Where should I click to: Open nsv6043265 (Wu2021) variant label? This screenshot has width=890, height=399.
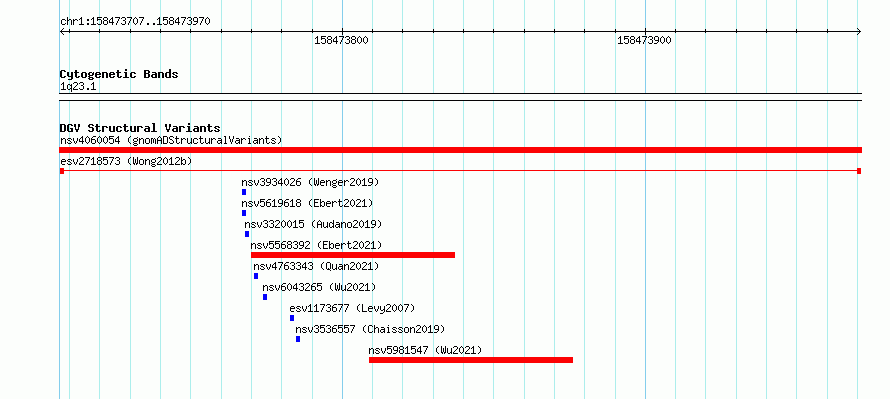[319, 287]
